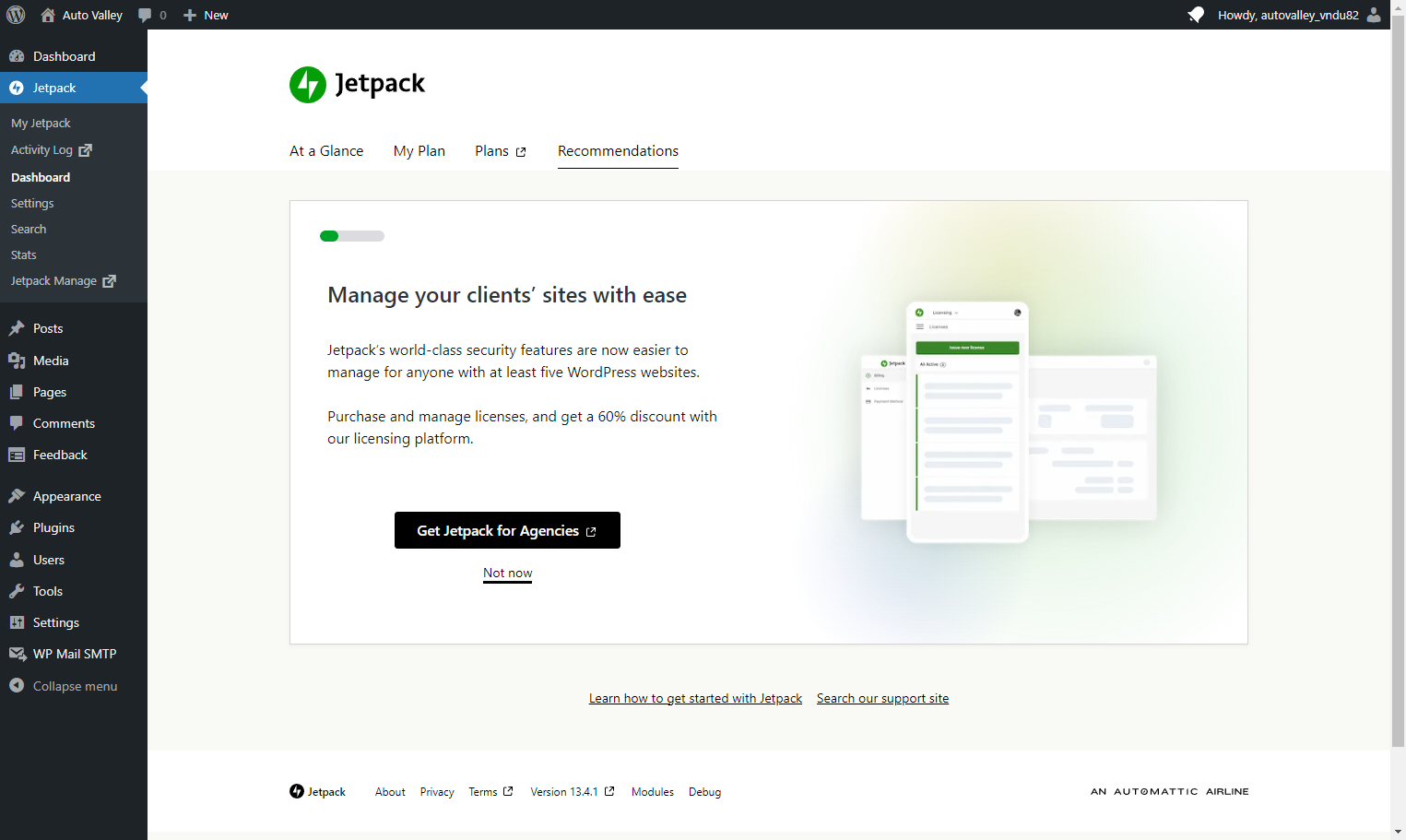Open the Debug footer link

click(705, 792)
